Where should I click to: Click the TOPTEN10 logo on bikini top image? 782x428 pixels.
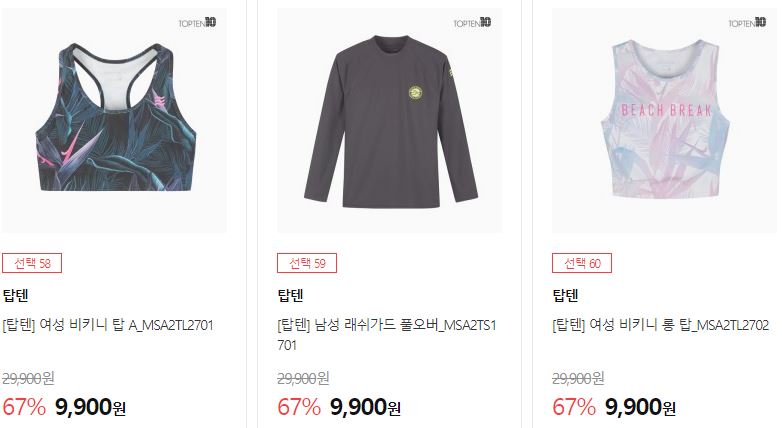point(197,22)
